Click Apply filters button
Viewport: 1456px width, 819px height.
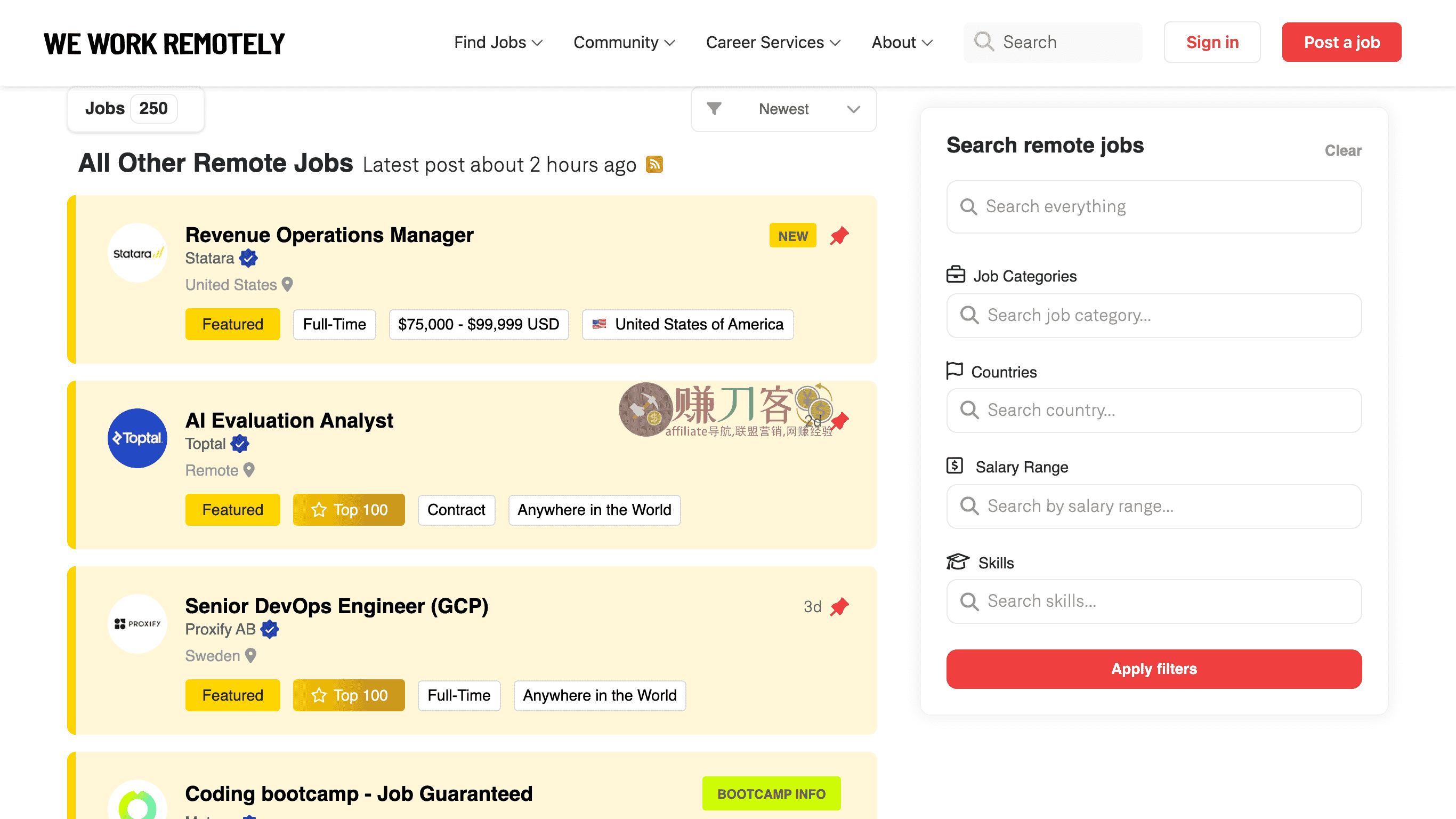[x=1154, y=669]
